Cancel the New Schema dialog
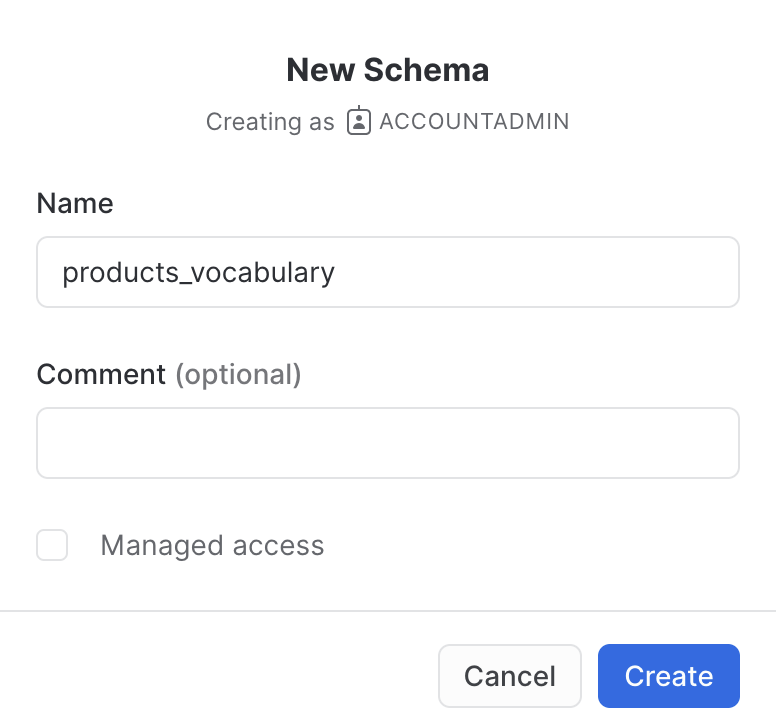Screen dimensions: 776x726 click(x=509, y=676)
